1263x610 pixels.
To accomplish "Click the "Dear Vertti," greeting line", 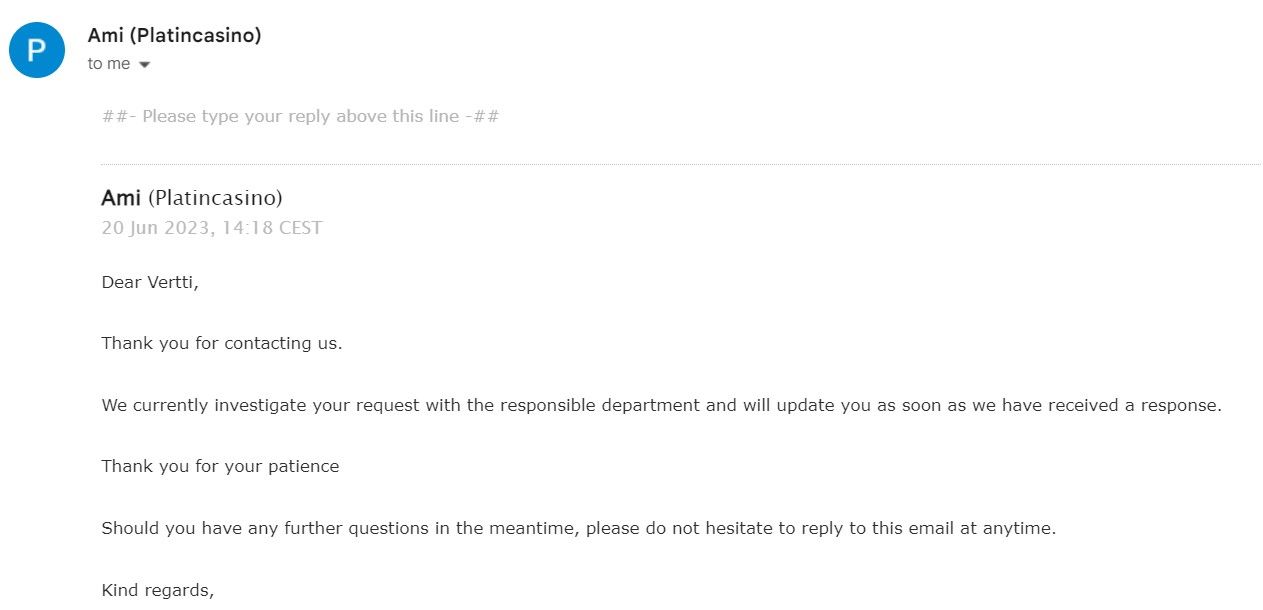I will (150, 282).
